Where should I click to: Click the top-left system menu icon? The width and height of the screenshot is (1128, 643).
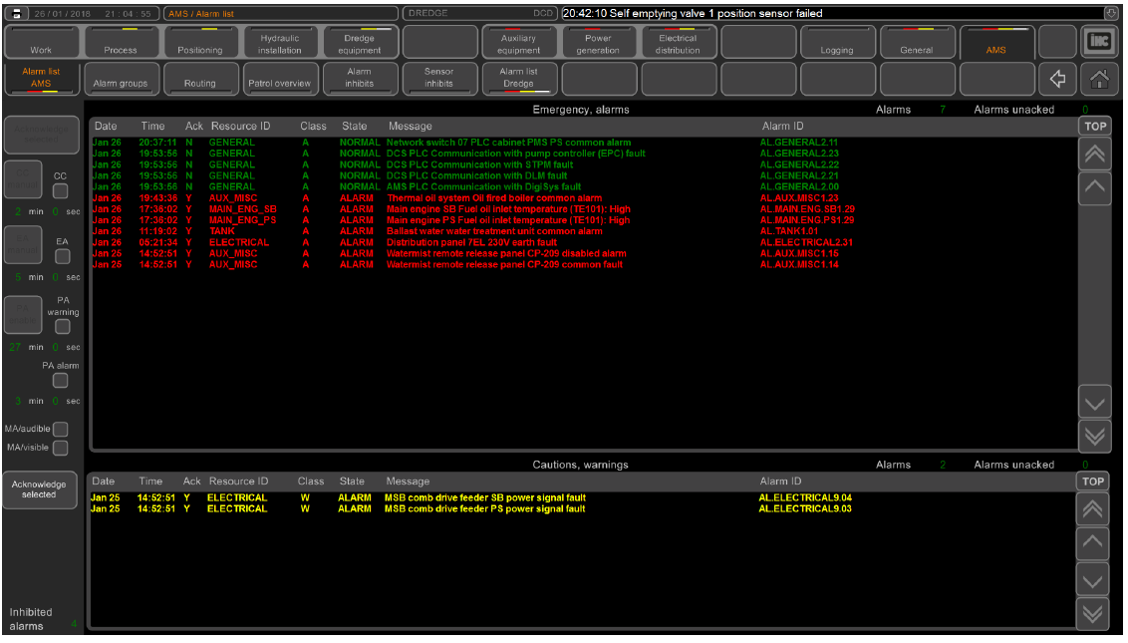point(16,13)
